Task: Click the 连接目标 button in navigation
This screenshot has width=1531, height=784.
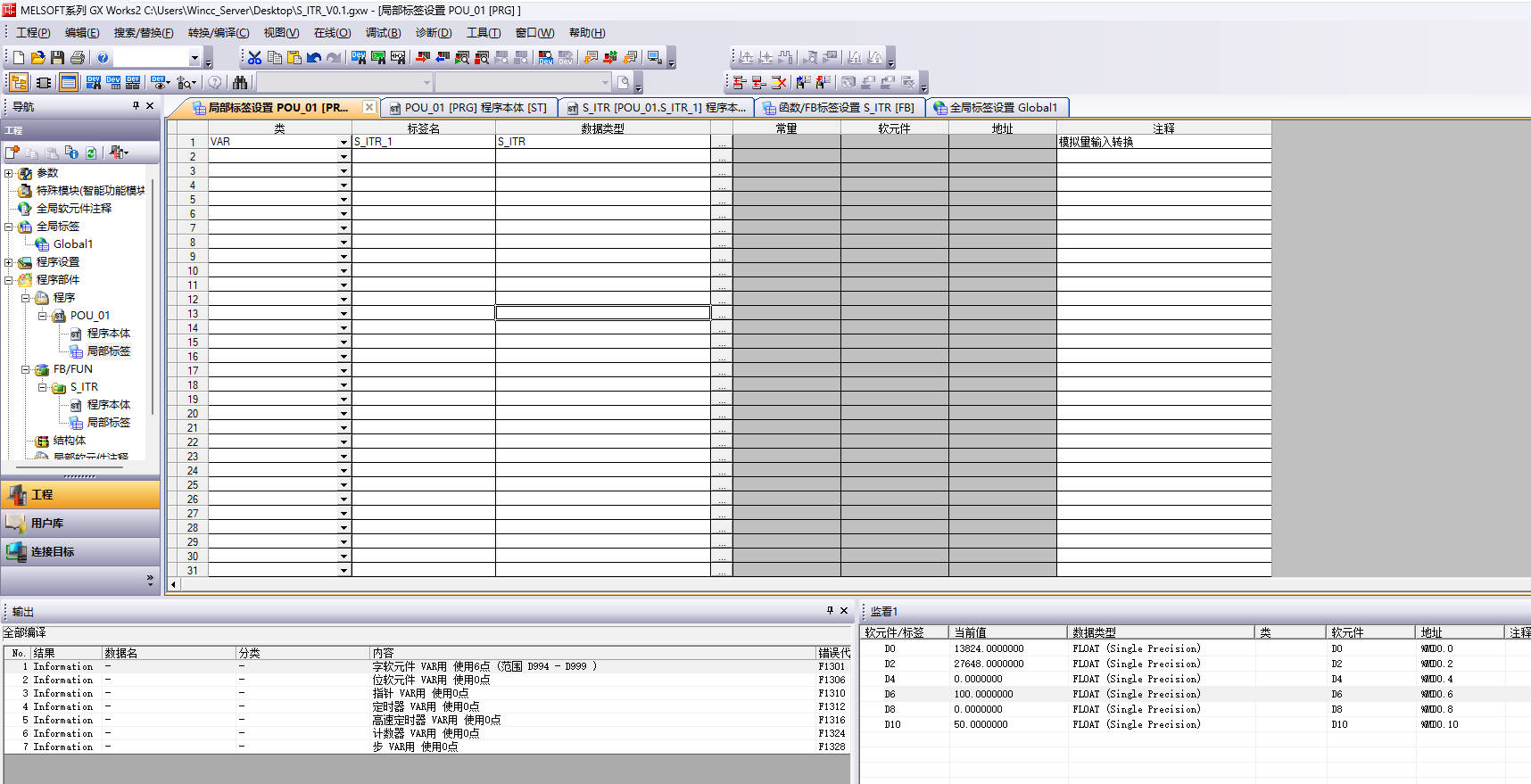Action: coord(52,552)
